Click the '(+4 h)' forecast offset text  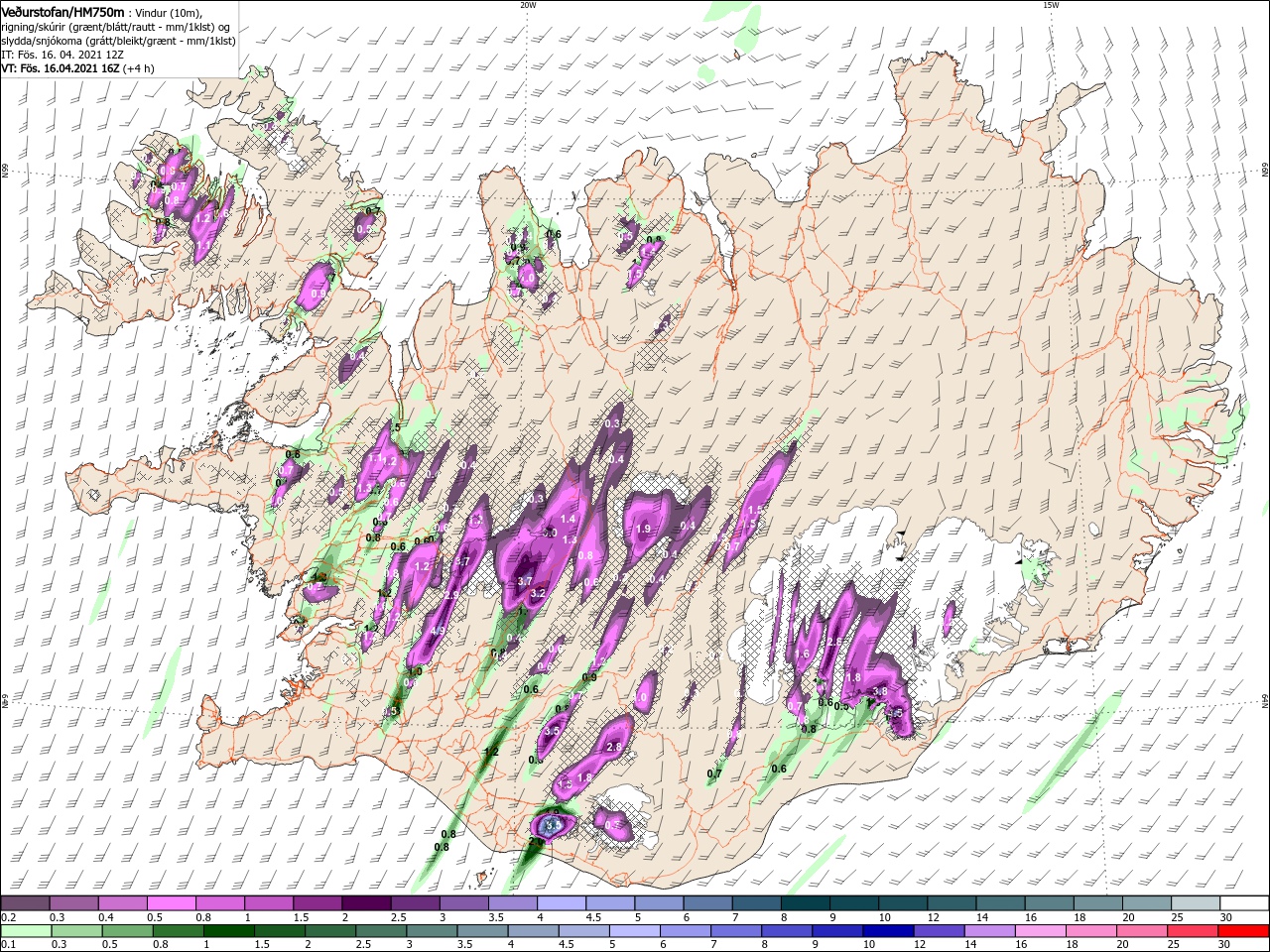(138, 68)
